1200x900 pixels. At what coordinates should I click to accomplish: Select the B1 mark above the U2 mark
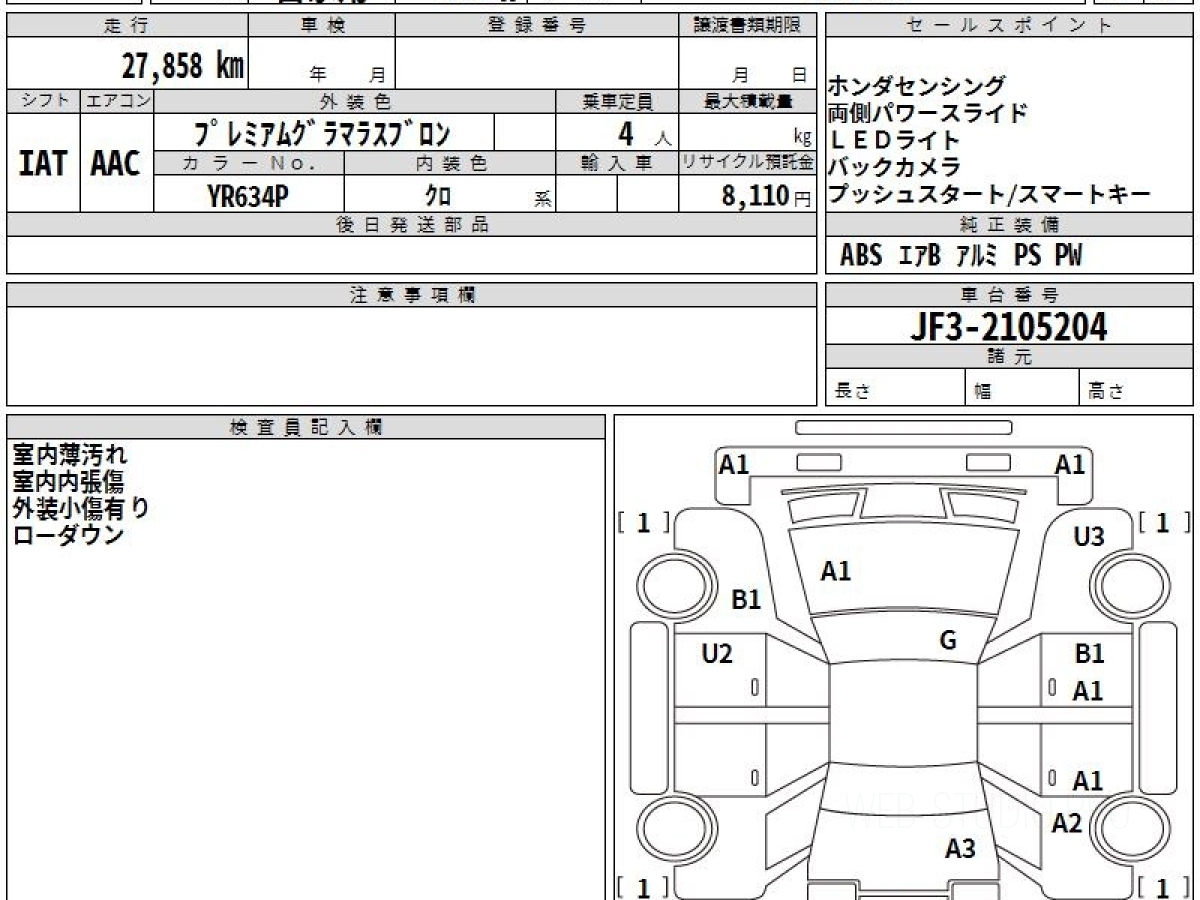tap(747, 600)
